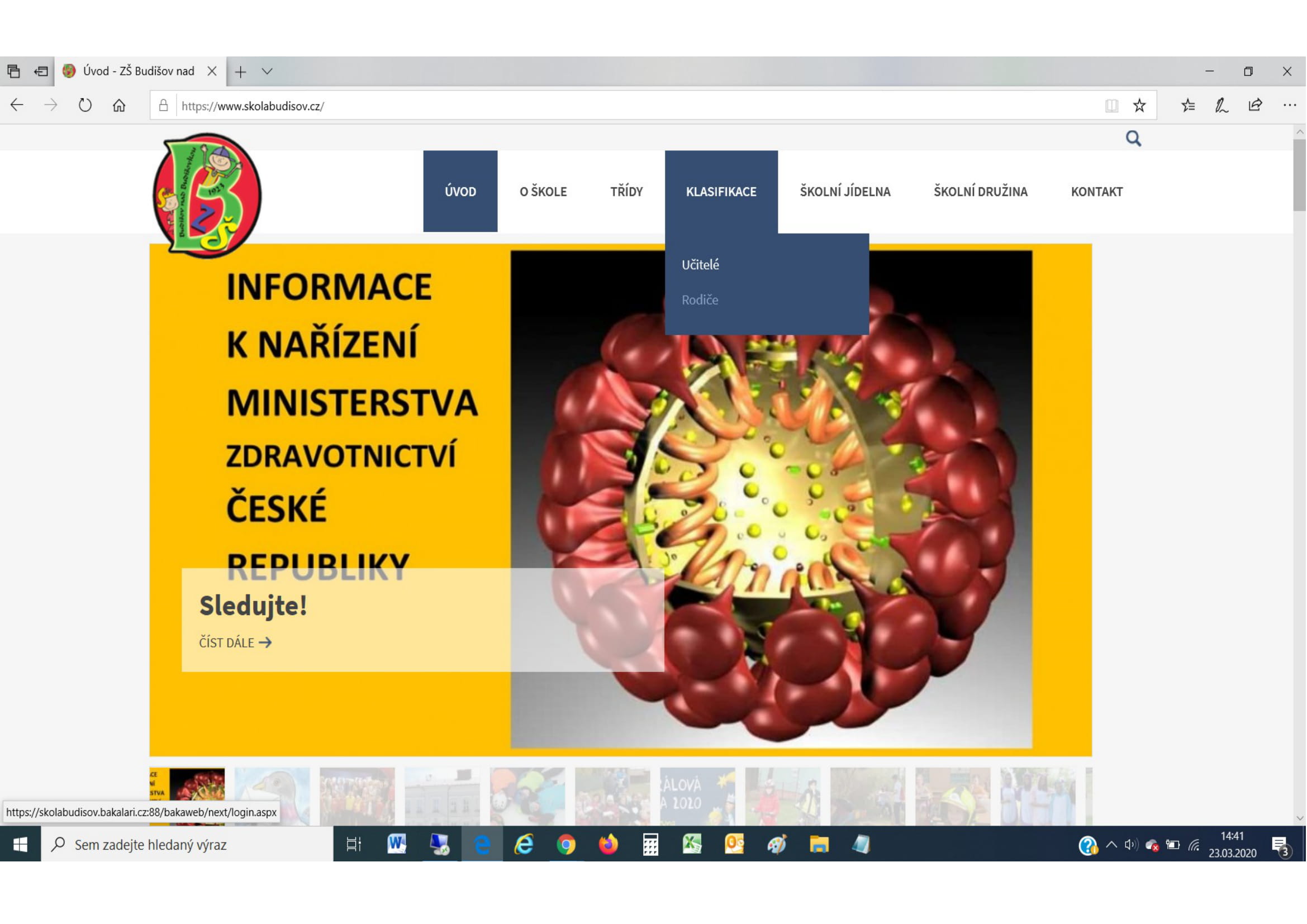Screen dimensions: 1307x924
Task: Expand tab previews chevron
Action: coord(267,71)
